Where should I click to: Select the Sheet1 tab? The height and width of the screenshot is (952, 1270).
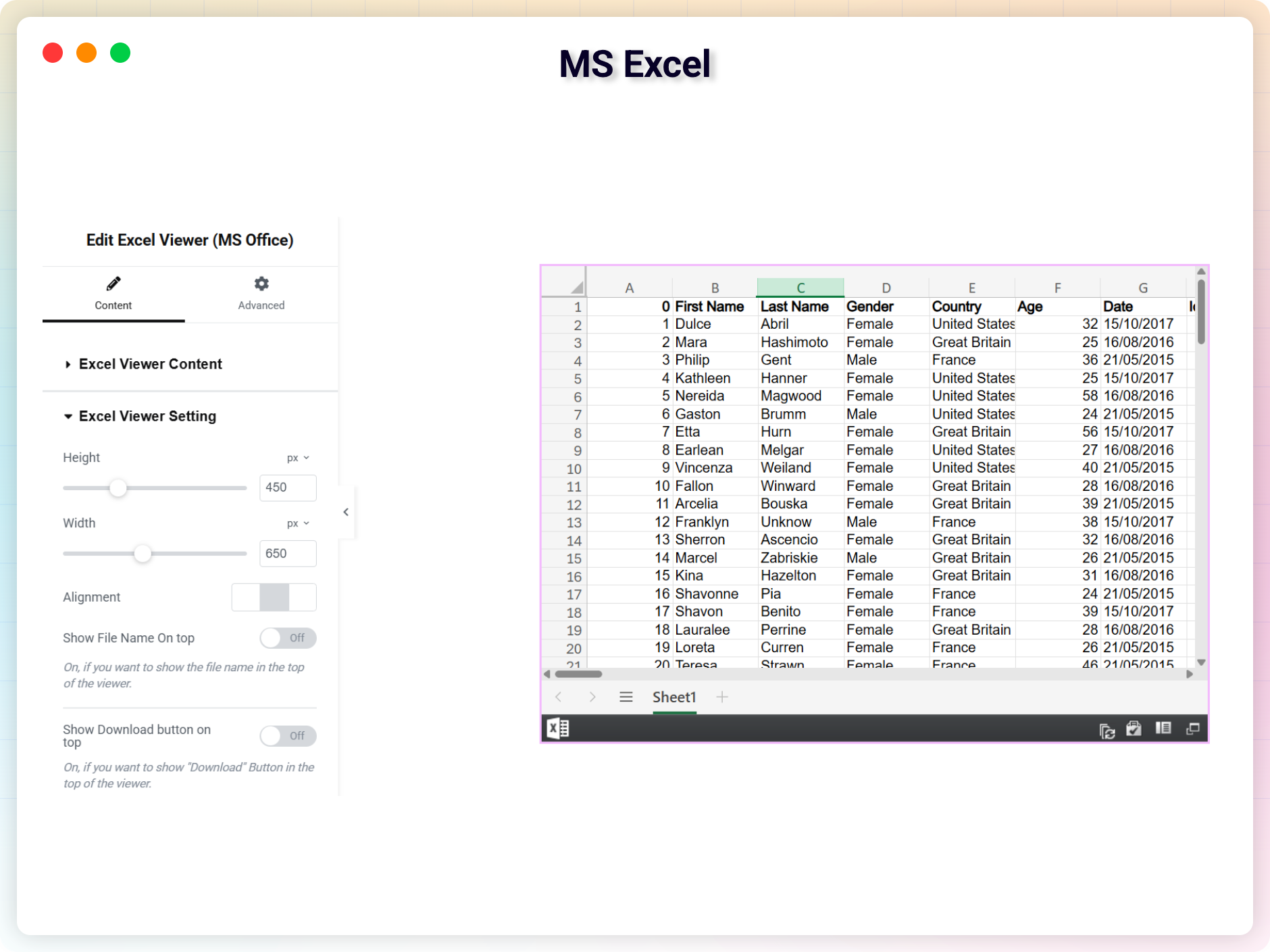(x=674, y=697)
